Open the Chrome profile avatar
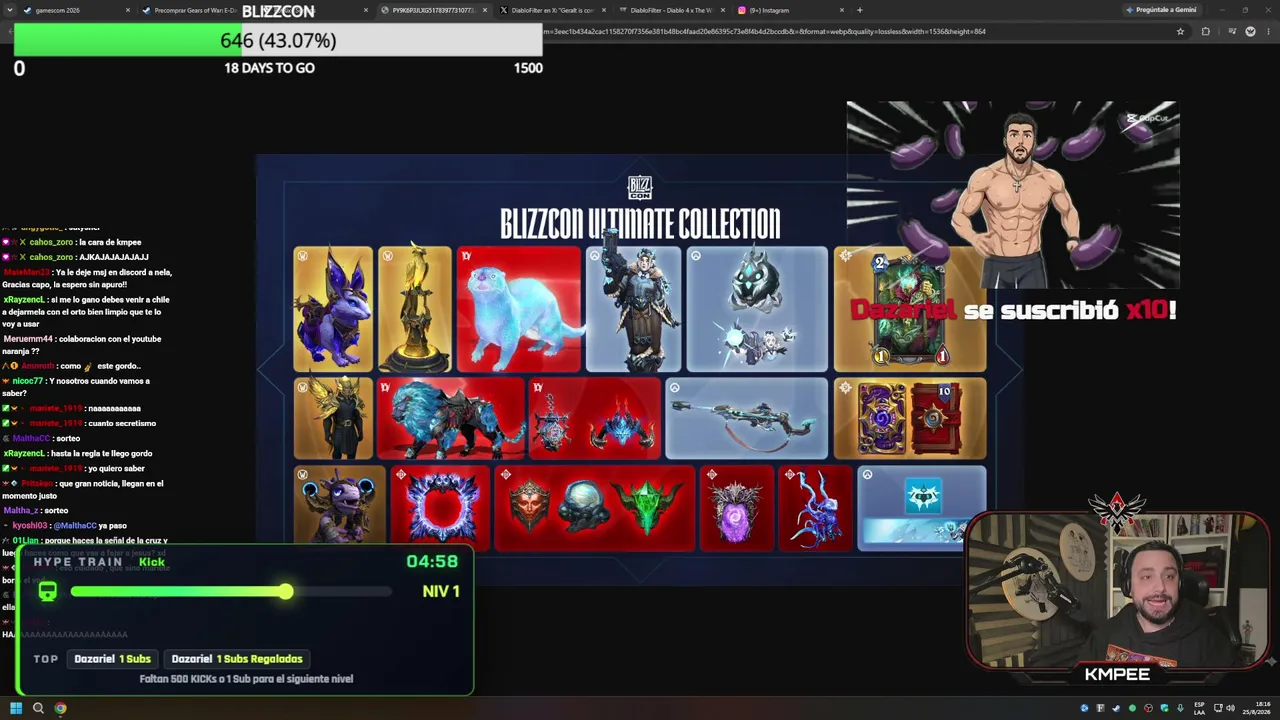Image resolution: width=1280 pixels, height=720 pixels. [1250, 31]
